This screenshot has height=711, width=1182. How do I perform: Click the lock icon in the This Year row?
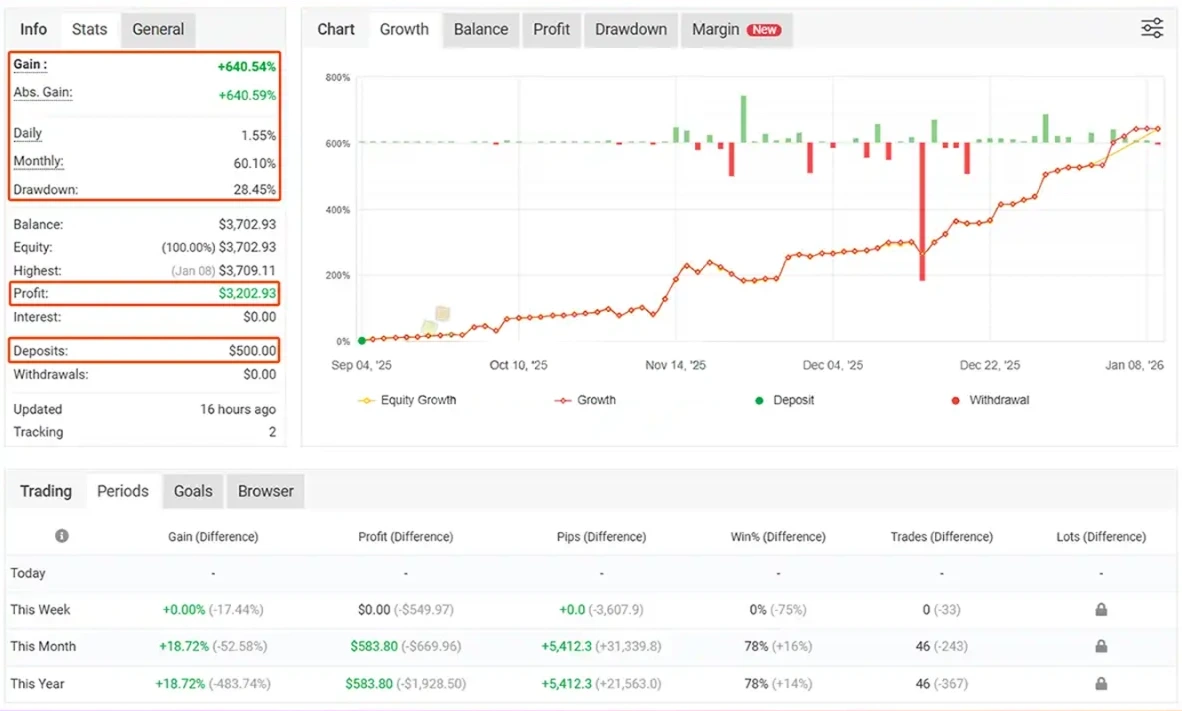(x=1100, y=684)
